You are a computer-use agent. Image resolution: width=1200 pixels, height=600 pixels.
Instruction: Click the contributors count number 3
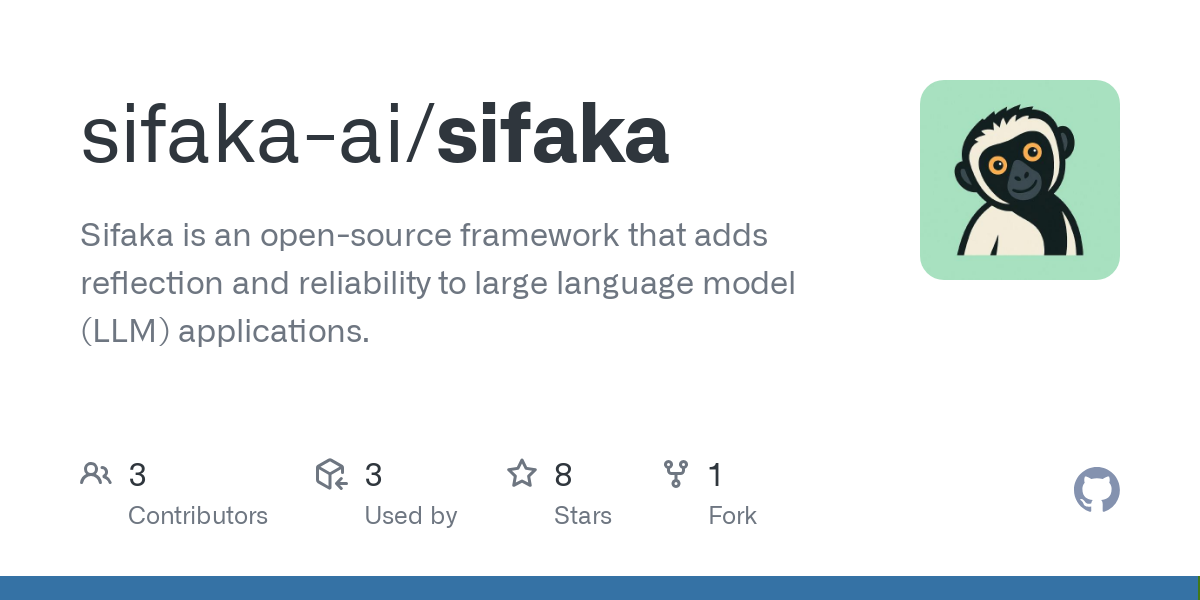click(x=138, y=475)
